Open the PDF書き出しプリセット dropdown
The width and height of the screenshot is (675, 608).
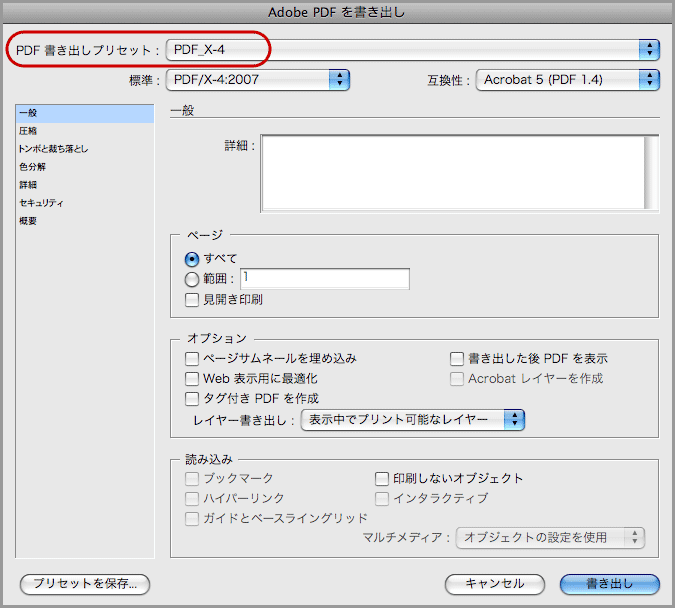coord(412,49)
